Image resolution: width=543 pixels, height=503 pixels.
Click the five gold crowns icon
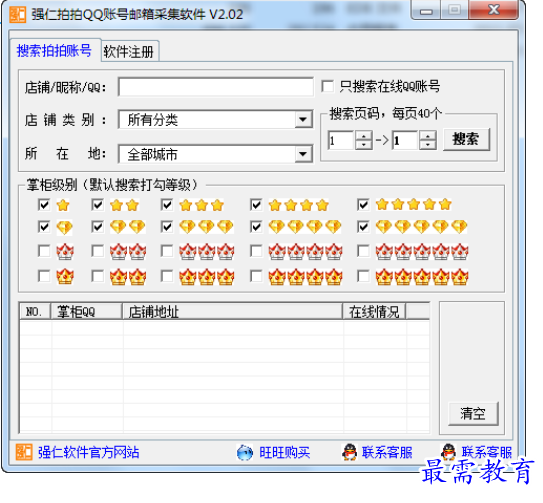click(x=422, y=277)
